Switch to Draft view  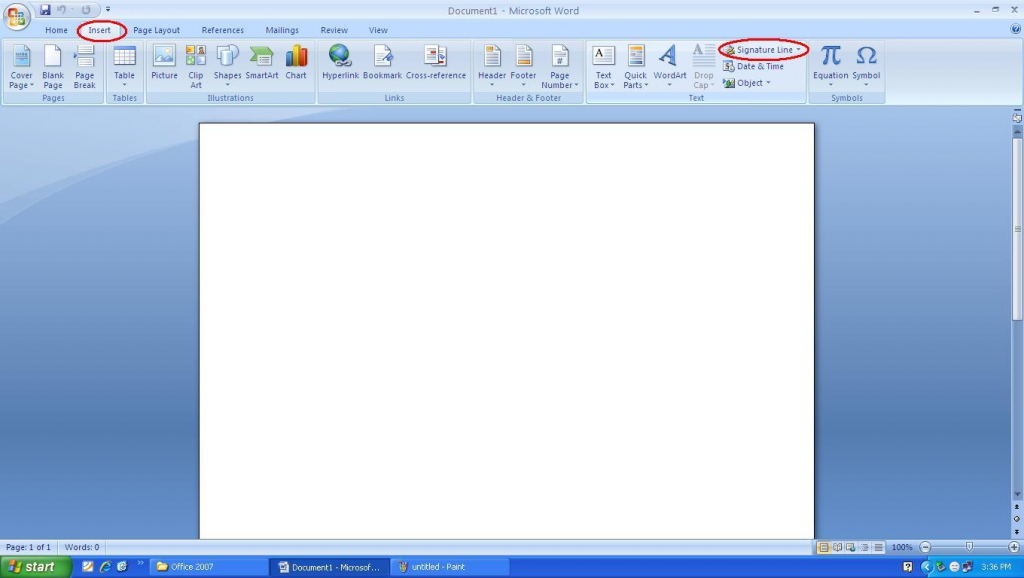pyautogui.click(x=878, y=547)
